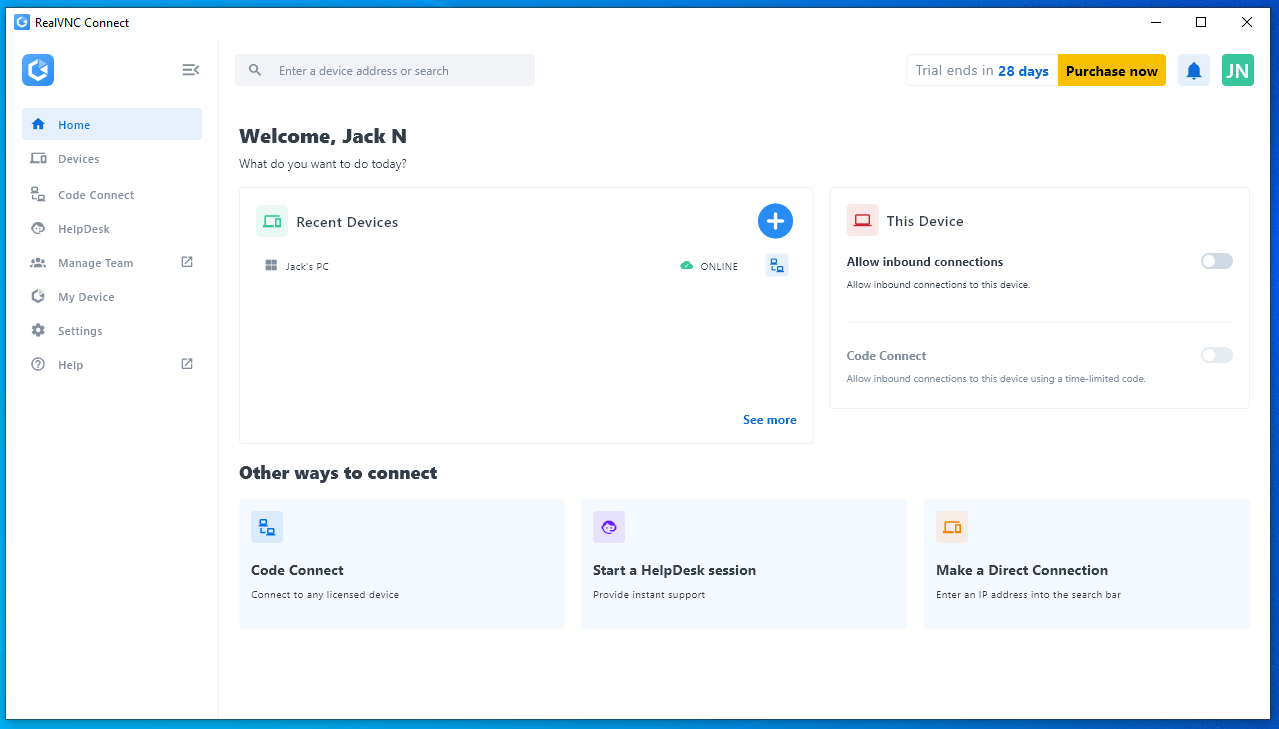Viewport: 1279px width, 729px height.
Task: Connect to Jack's PC using the connect icon
Action: 777,265
